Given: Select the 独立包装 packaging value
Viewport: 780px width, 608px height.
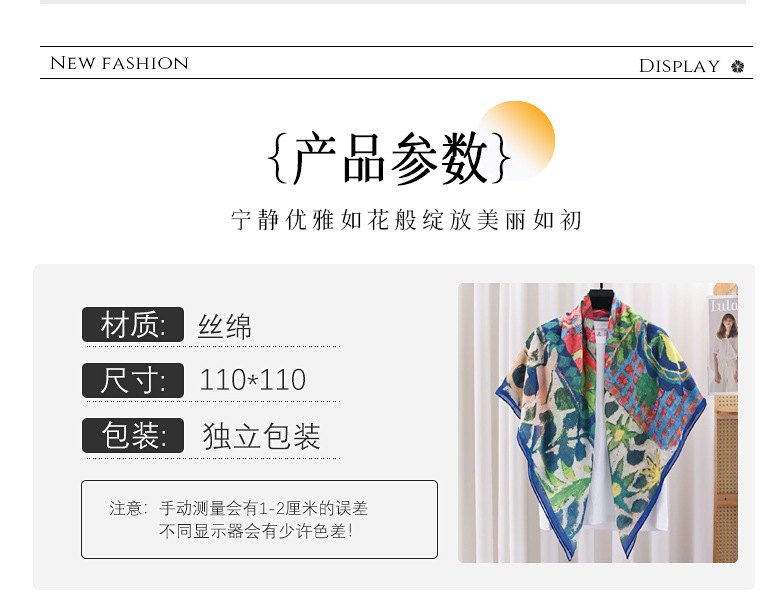Looking at the screenshot, I should coord(261,436).
